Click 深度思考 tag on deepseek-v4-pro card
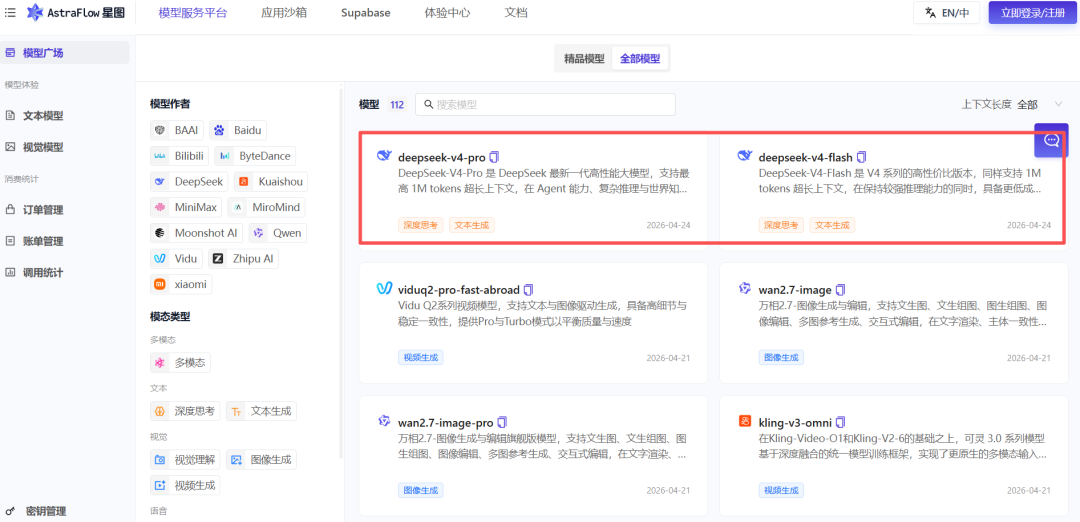1080x522 pixels. click(420, 225)
